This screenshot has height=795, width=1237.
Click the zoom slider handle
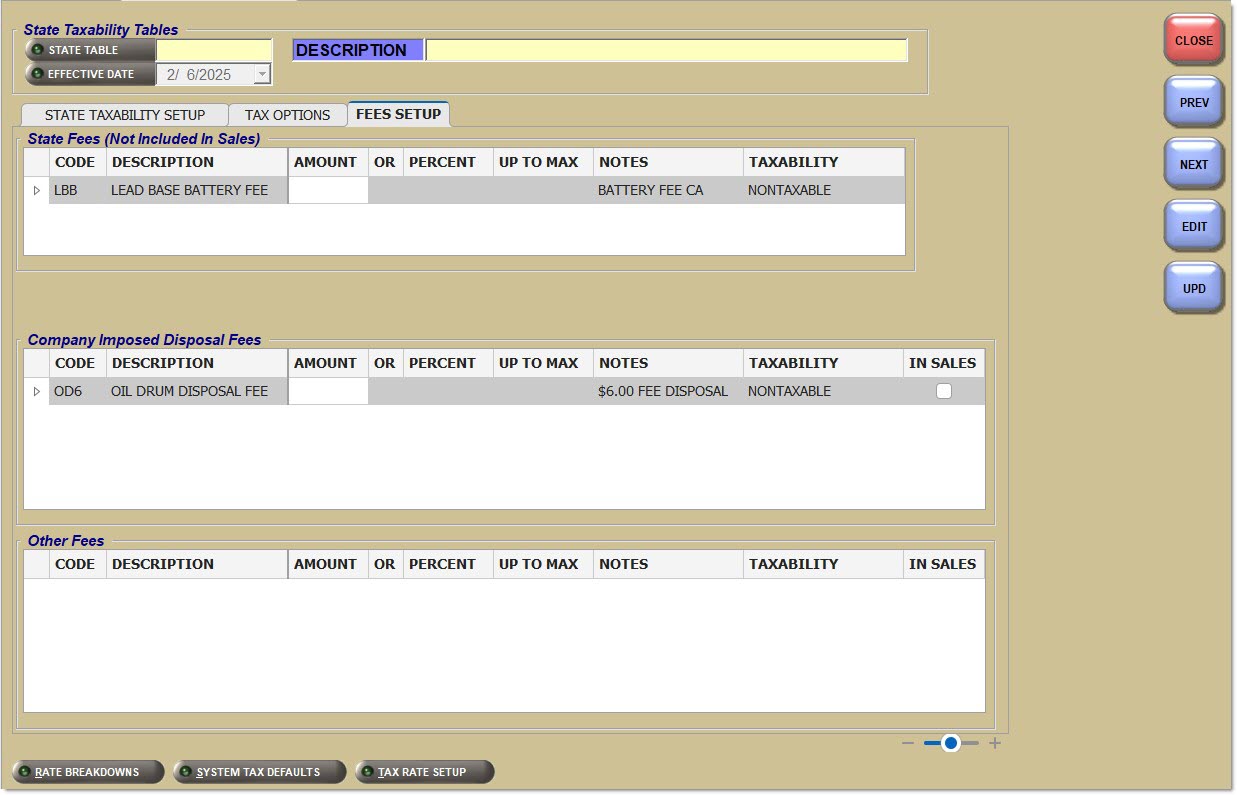pos(951,743)
